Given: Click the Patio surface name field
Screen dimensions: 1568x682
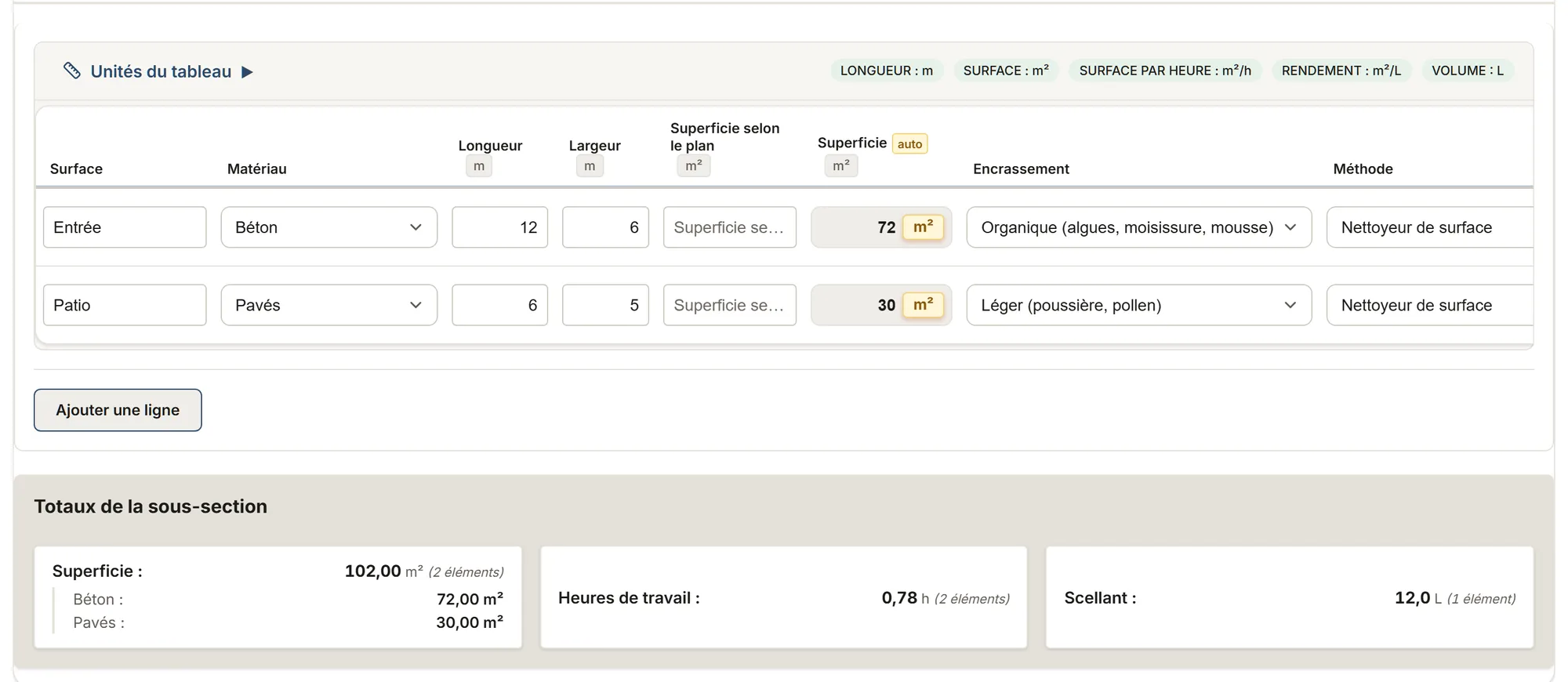Looking at the screenshot, I should (x=125, y=305).
